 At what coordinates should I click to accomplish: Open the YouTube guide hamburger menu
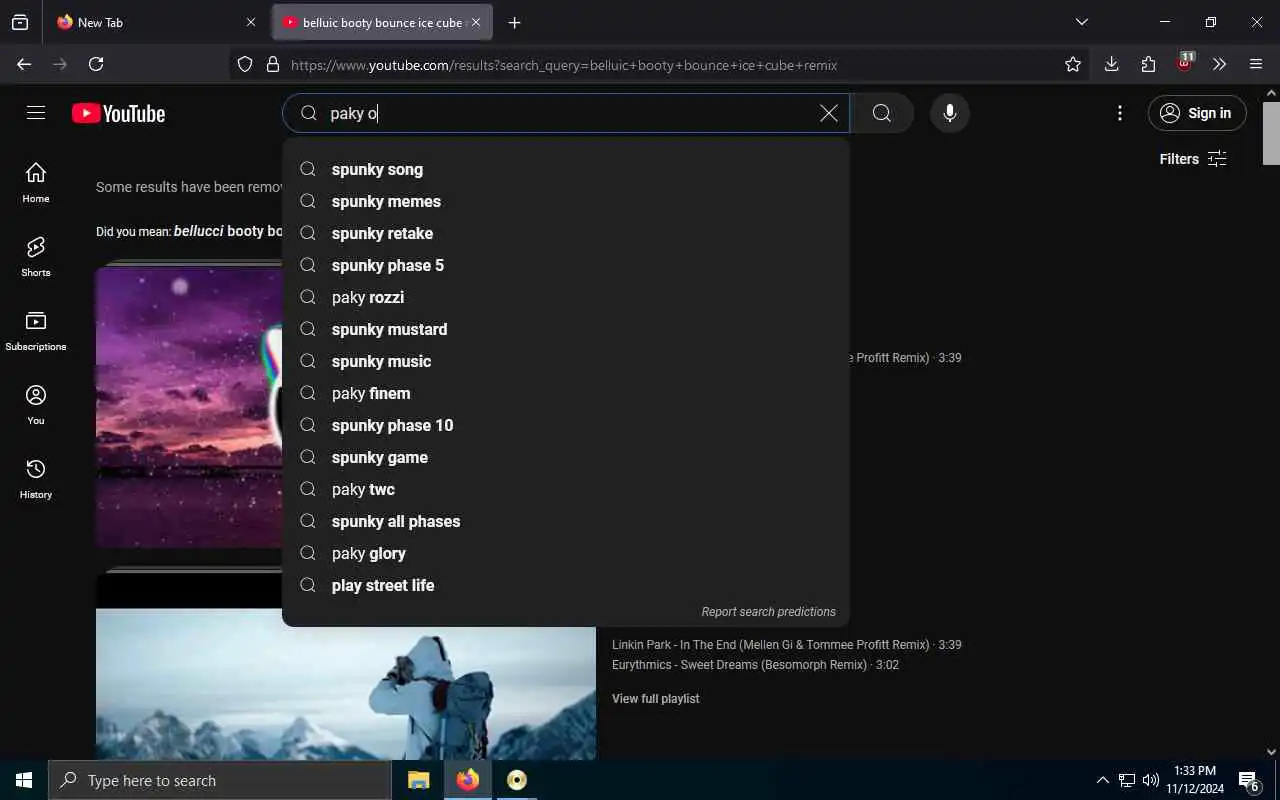pos(36,113)
